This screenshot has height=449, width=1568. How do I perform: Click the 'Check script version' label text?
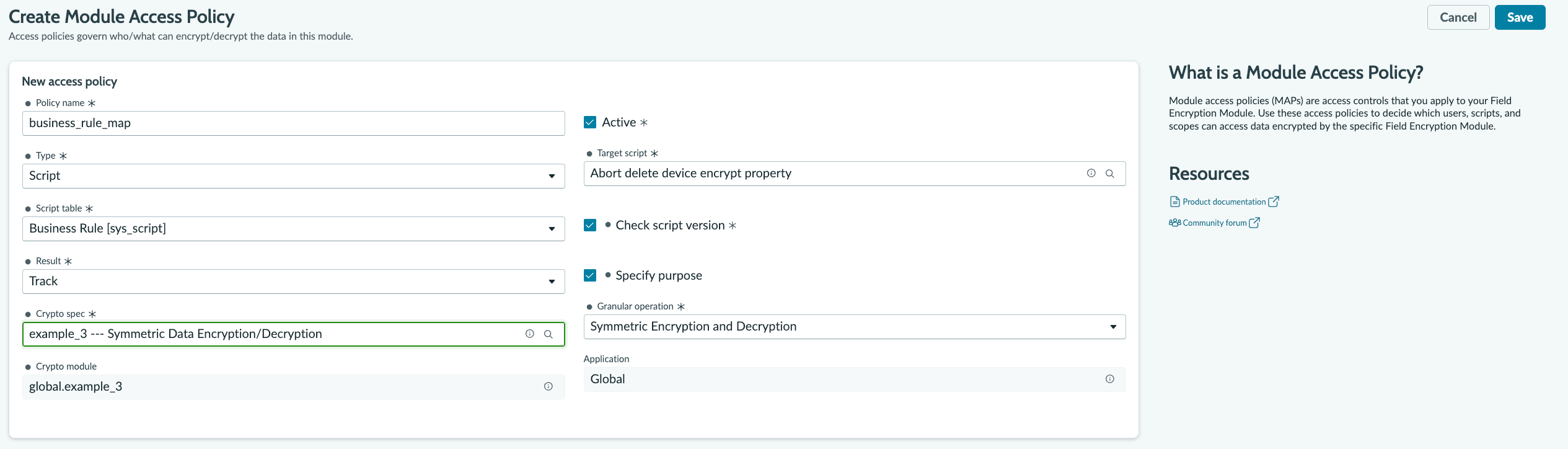click(x=670, y=225)
